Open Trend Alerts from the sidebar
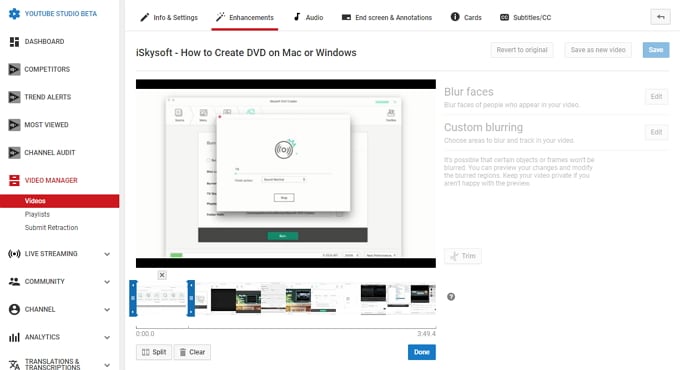Image resolution: width=680 pixels, height=370 pixels. coord(48,97)
